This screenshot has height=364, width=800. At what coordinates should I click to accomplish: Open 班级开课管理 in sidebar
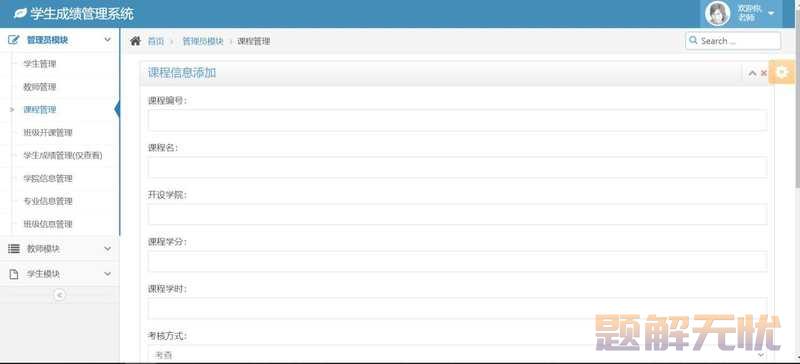(48, 133)
